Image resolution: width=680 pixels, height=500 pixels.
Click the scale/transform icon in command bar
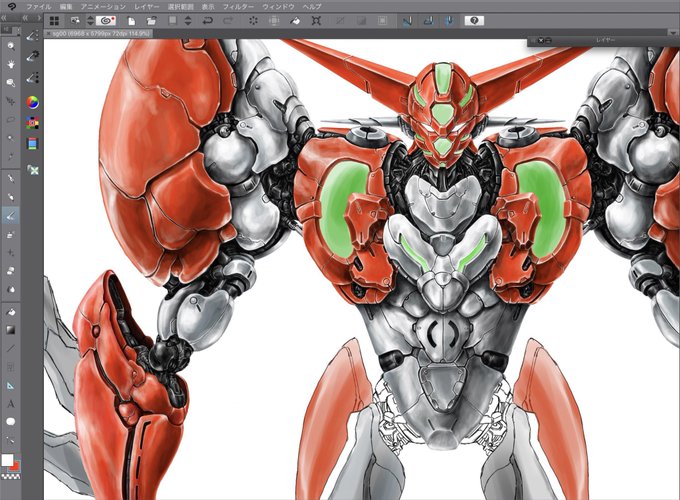click(316, 20)
